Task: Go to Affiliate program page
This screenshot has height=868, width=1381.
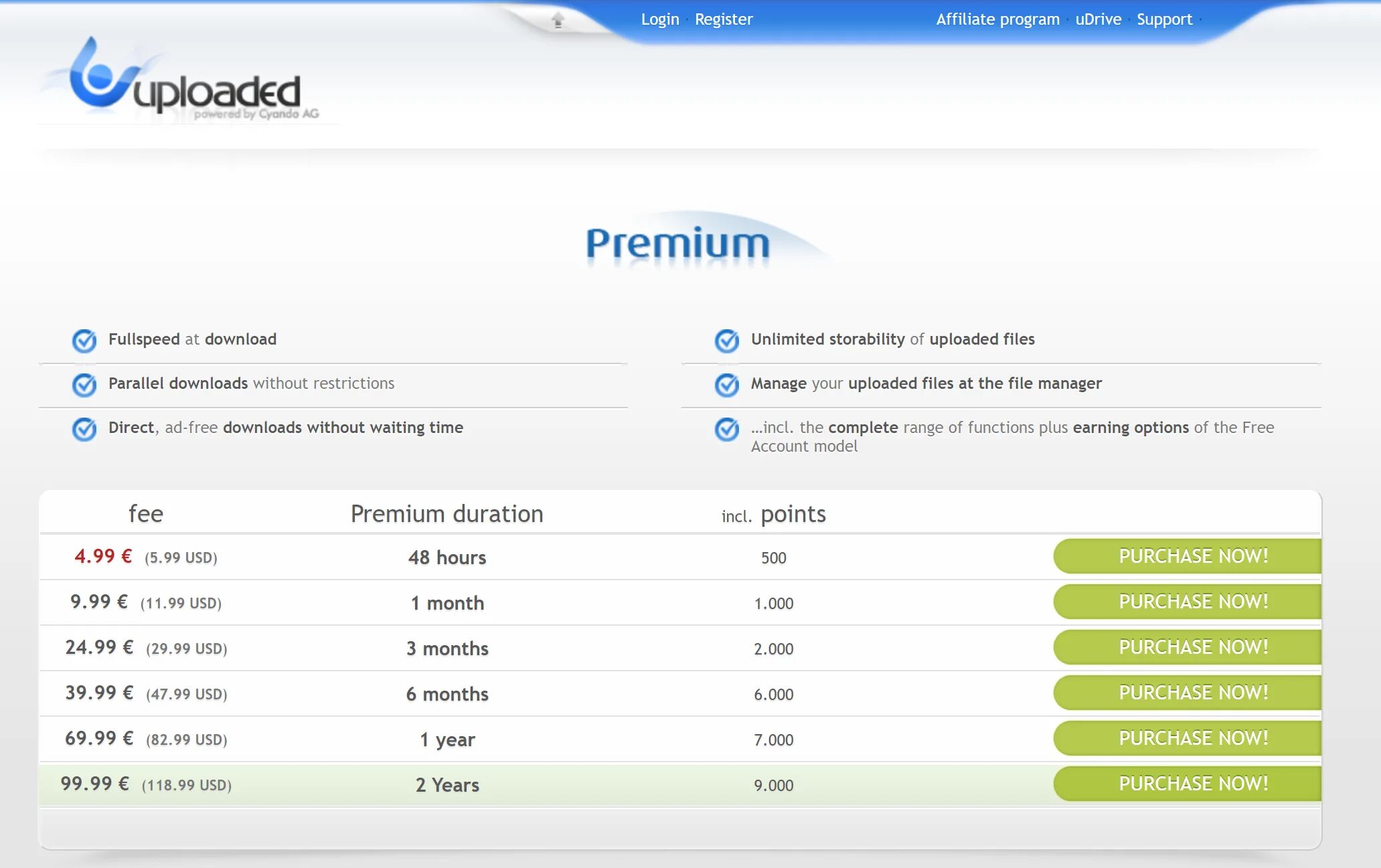Action: pos(997,19)
